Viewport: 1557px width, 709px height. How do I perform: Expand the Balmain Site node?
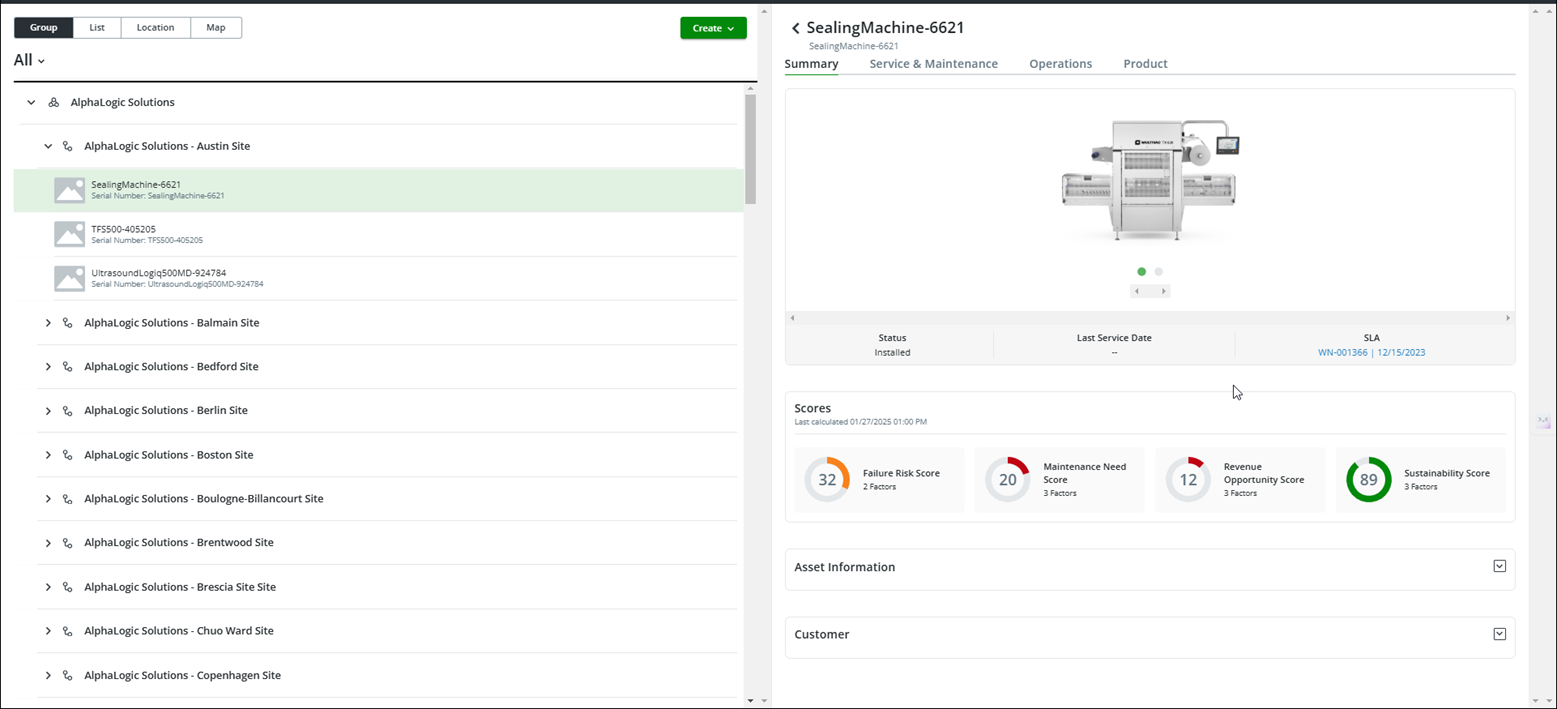click(47, 323)
